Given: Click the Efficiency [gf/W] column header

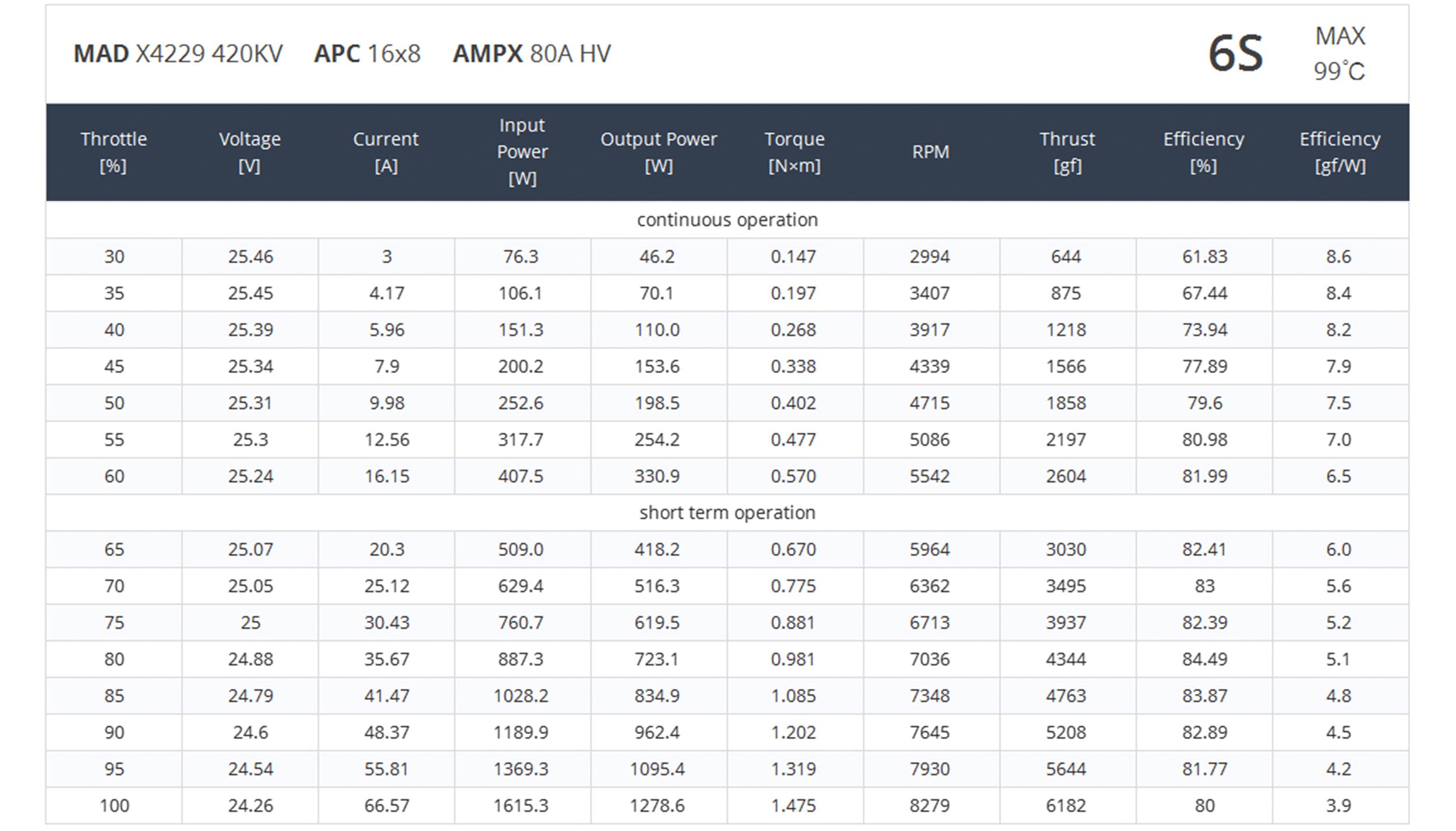Looking at the screenshot, I should coord(1340,152).
